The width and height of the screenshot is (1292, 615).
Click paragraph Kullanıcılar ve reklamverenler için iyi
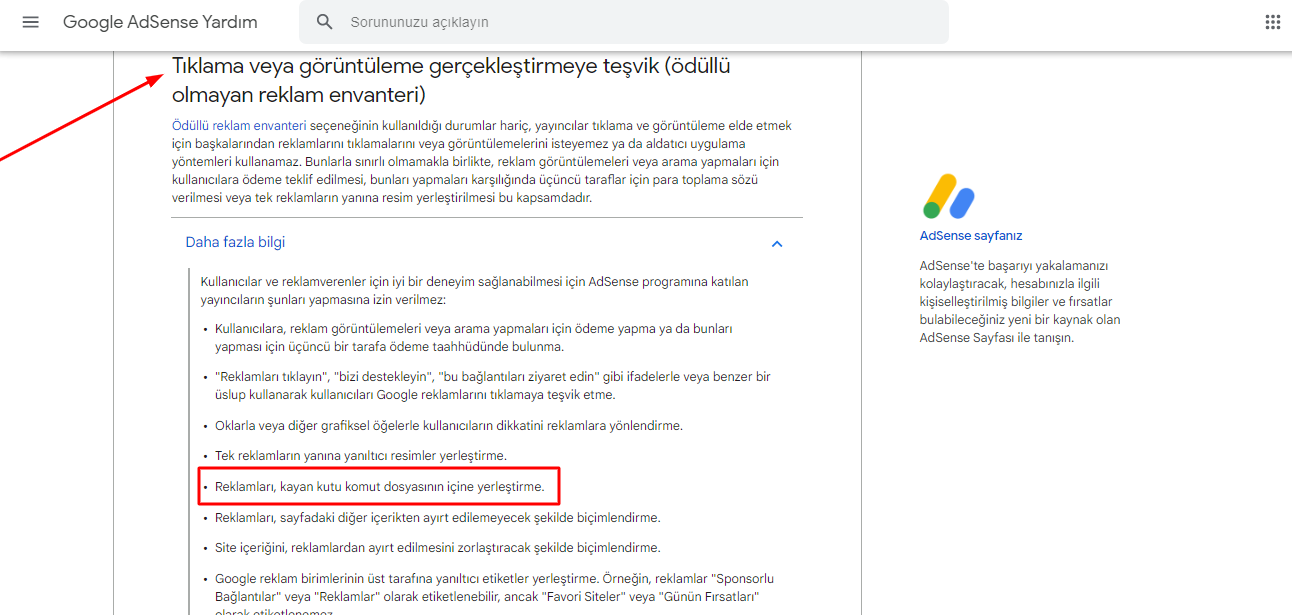[x=474, y=291]
